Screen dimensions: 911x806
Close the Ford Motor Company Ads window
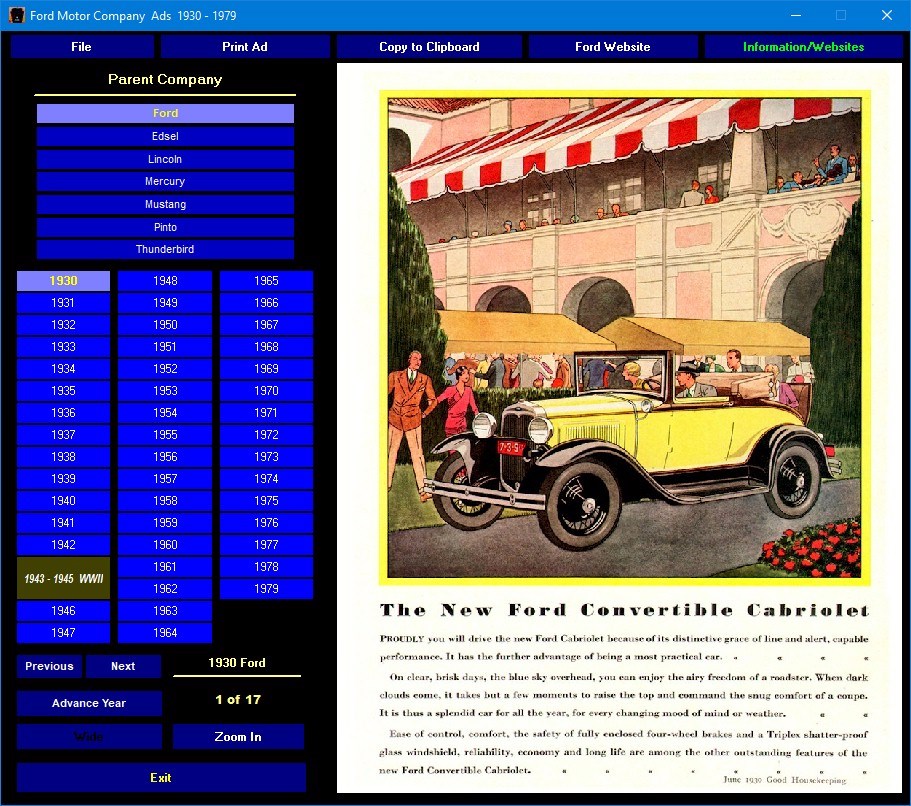[887, 15]
